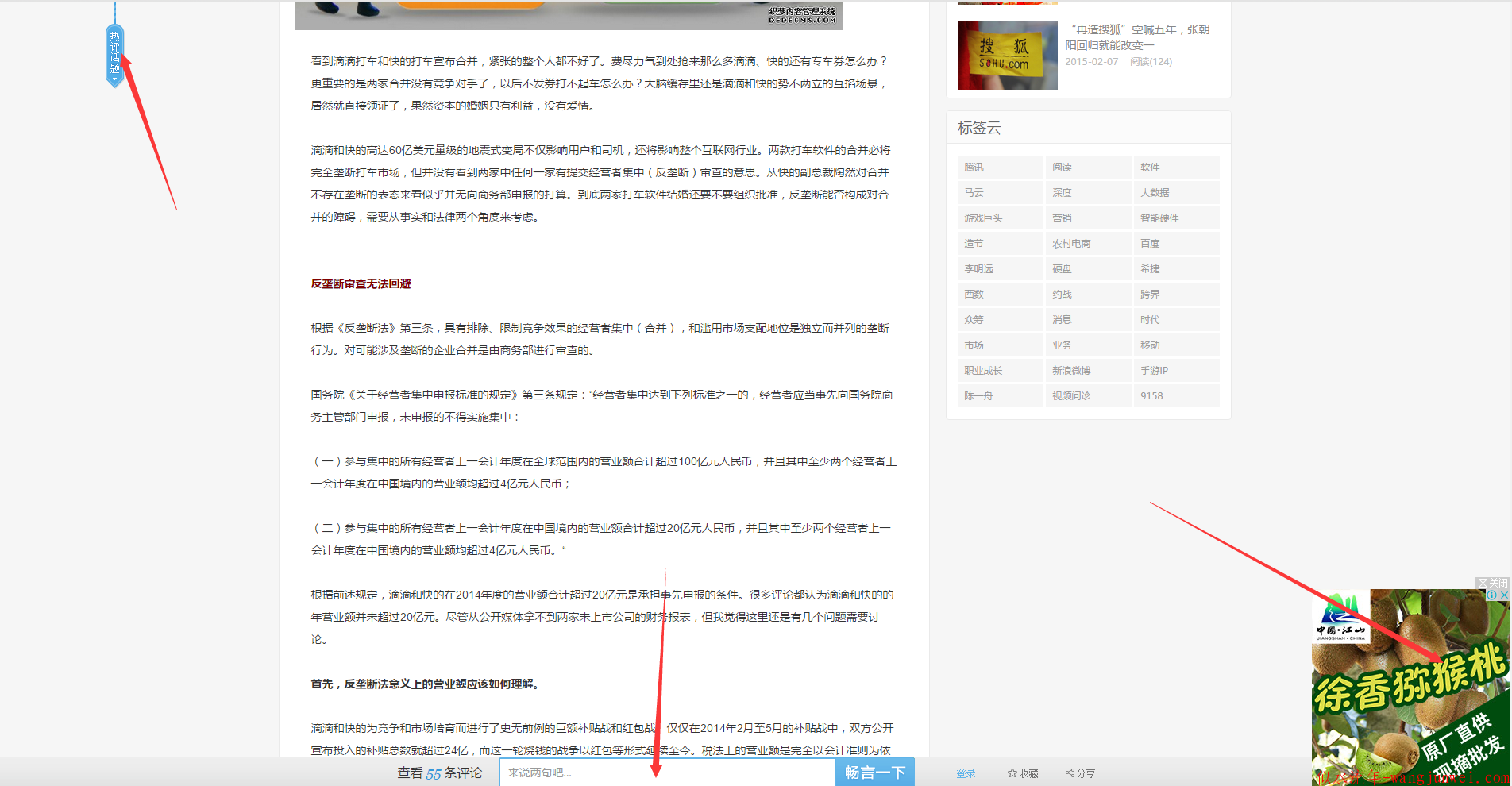Select the 跨界 tag
Viewport: 1512px width, 786px height.
1177,294
